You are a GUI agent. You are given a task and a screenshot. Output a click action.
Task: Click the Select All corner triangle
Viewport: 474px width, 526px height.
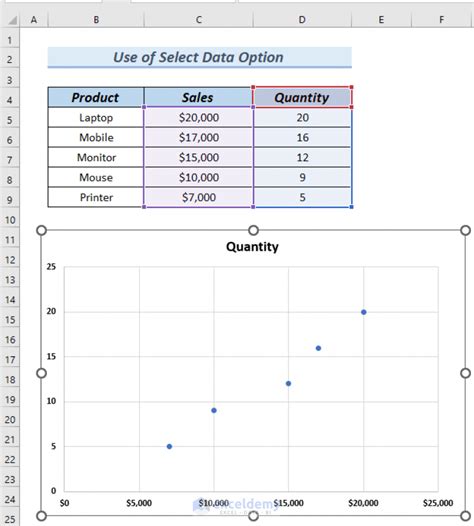pyautogui.click(x=12, y=20)
